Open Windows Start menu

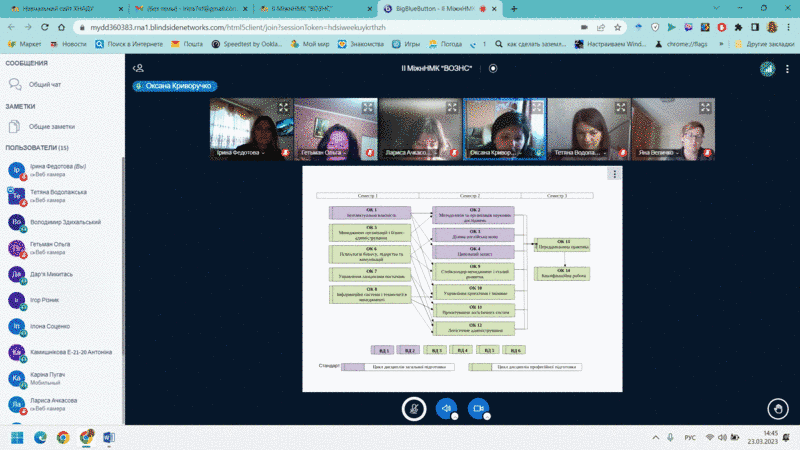click(x=17, y=438)
